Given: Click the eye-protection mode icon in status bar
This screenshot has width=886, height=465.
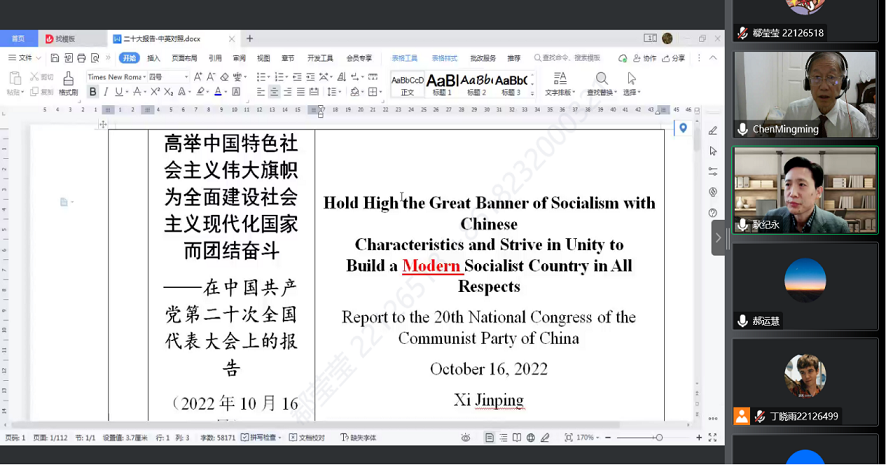Looking at the screenshot, I should (466, 437).
